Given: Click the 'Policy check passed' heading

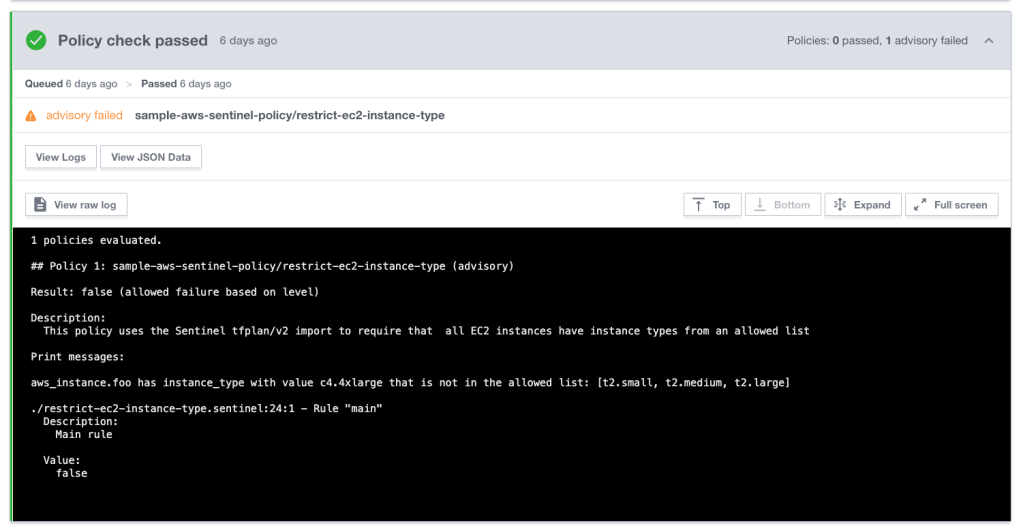Looking at the screenshot, I should [x=132, y=41].
